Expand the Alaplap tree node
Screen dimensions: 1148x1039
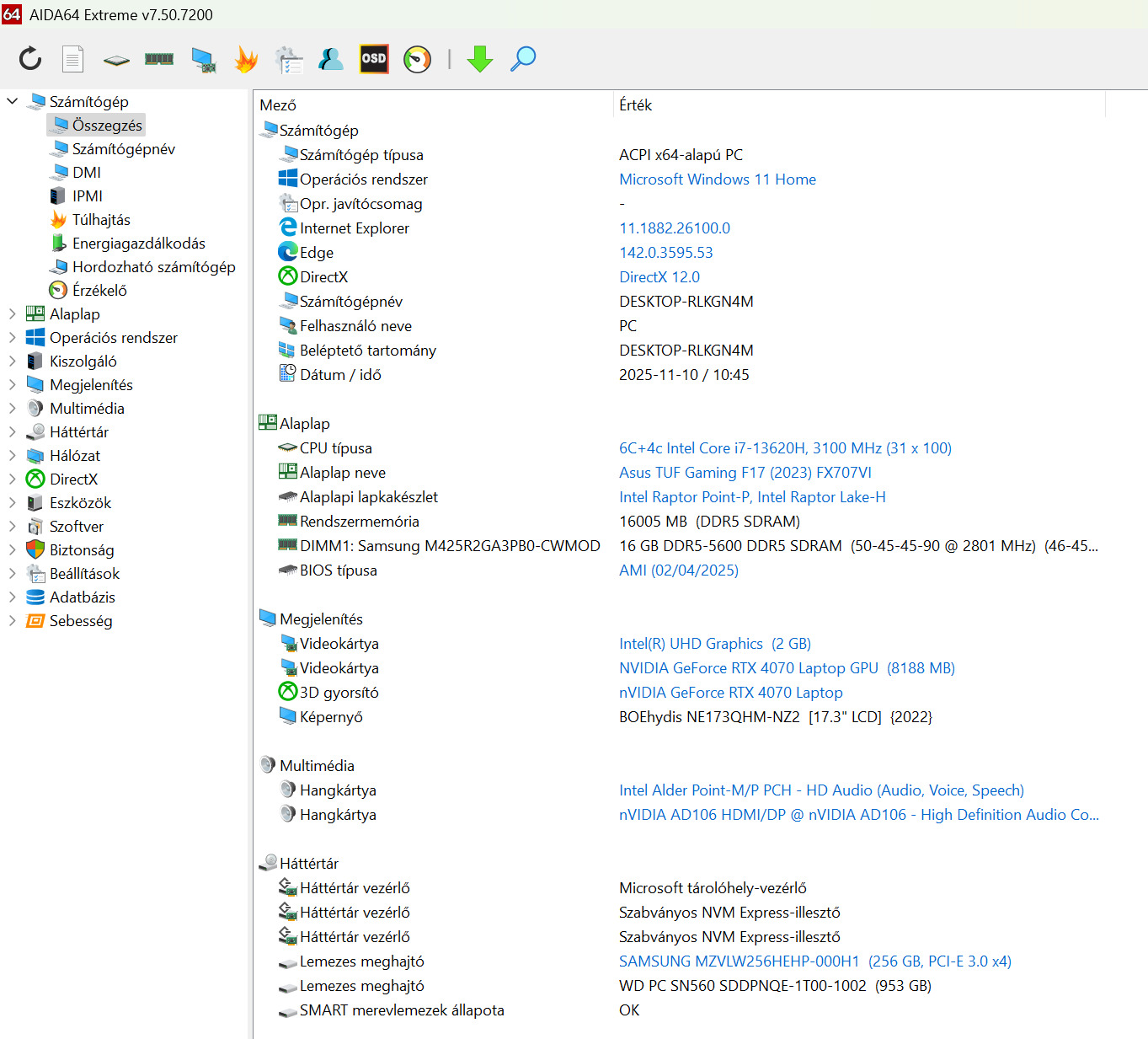12,313
